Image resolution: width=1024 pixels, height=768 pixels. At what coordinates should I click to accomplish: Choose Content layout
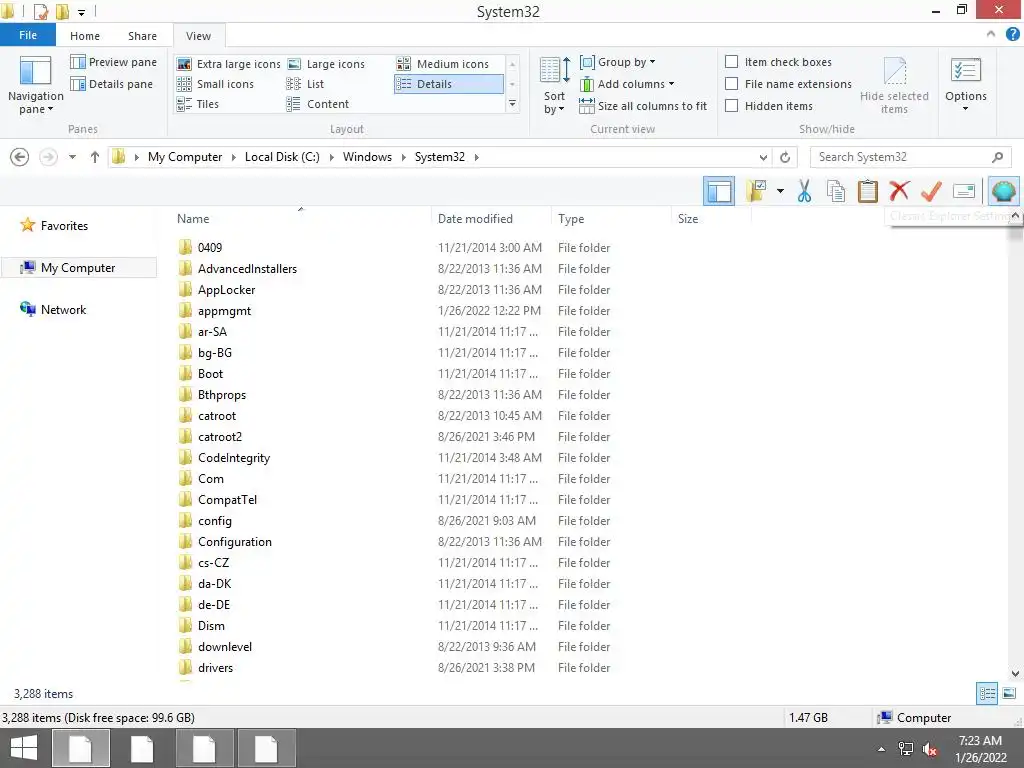coord(317,104)
